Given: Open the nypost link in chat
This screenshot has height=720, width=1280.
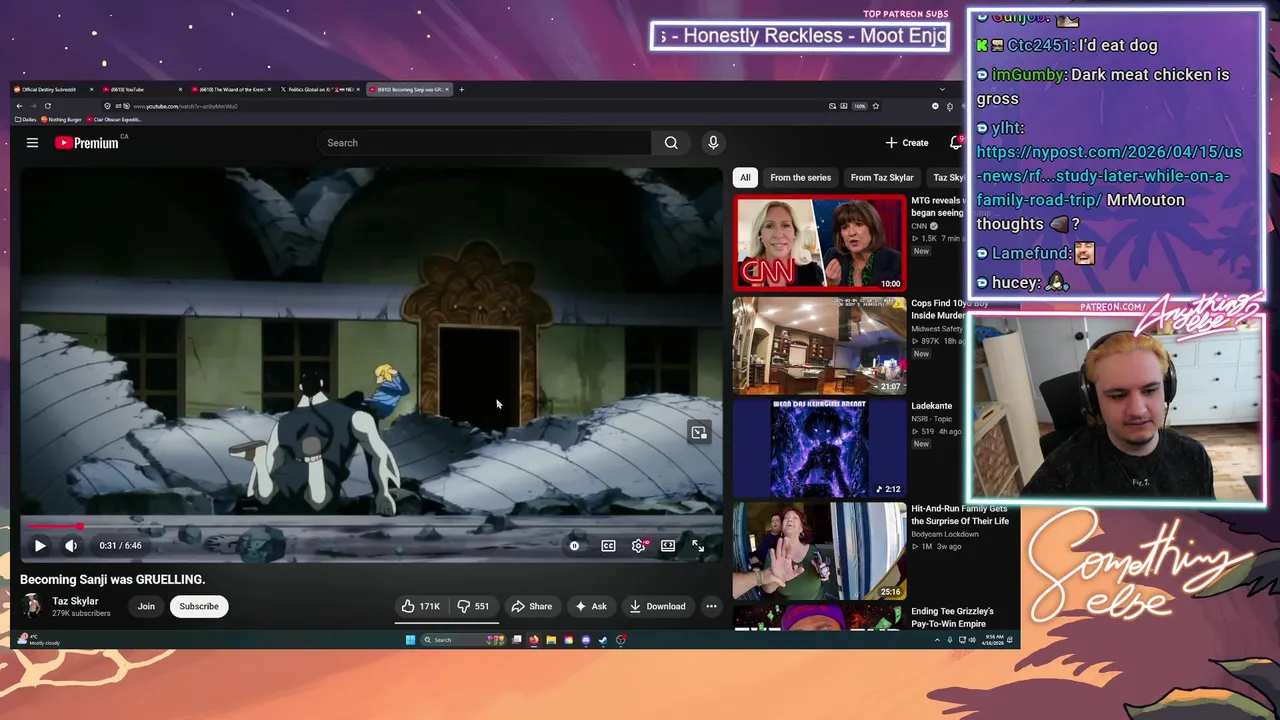Looking at the screenshot, I should pos(1109,176).
